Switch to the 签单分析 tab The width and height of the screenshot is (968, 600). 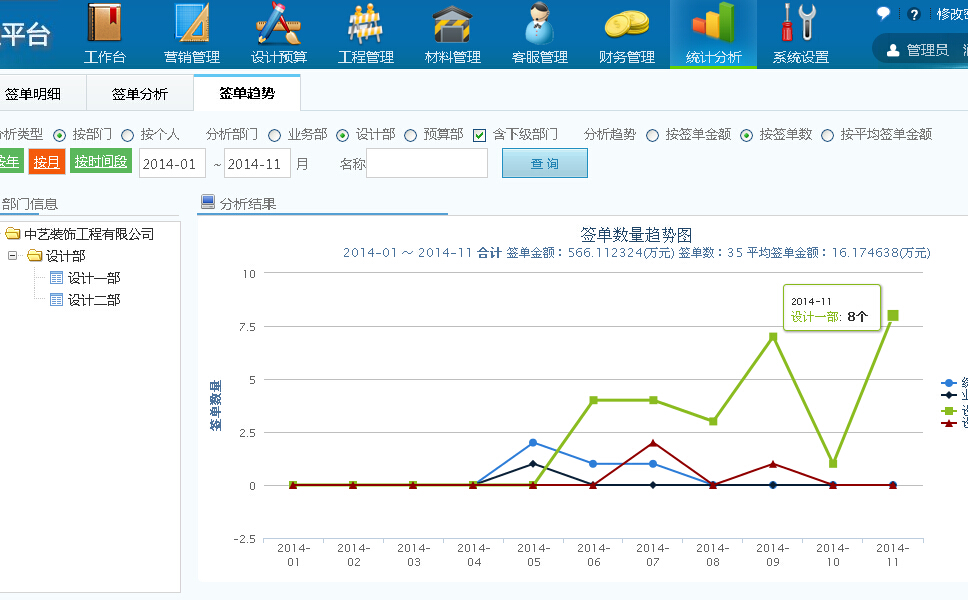coord(140,95)
